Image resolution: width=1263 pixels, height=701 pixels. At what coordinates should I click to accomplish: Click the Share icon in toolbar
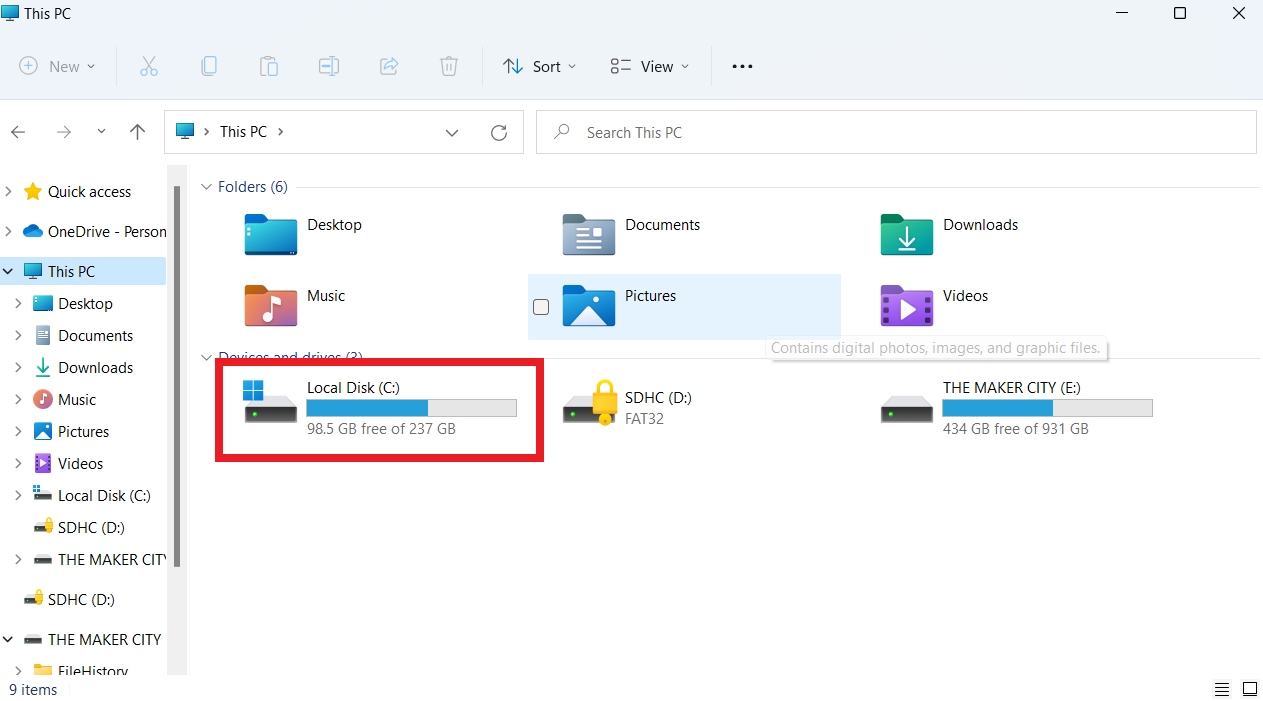(x=389, y=66)
